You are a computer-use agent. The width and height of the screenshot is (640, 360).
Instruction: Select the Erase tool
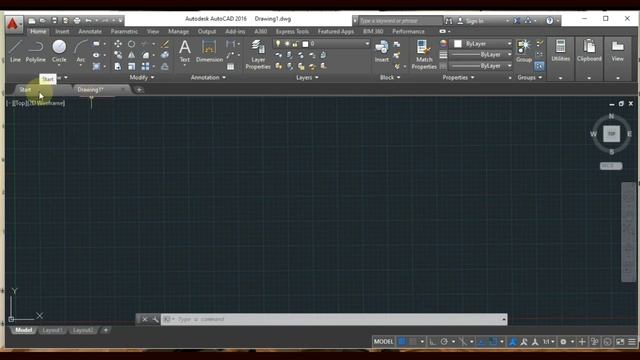pyautogui.click(x=165, y=44)
